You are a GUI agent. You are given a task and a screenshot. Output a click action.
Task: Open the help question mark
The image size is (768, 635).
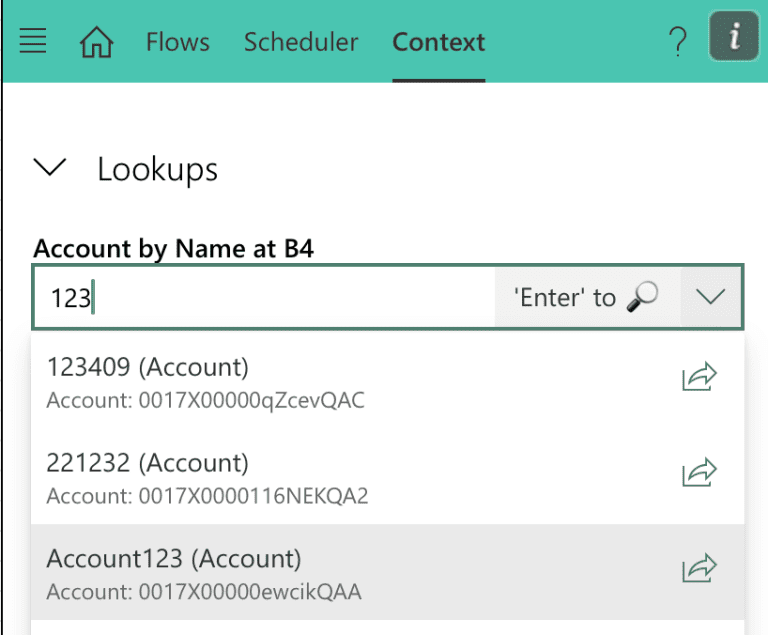point(678,42)
